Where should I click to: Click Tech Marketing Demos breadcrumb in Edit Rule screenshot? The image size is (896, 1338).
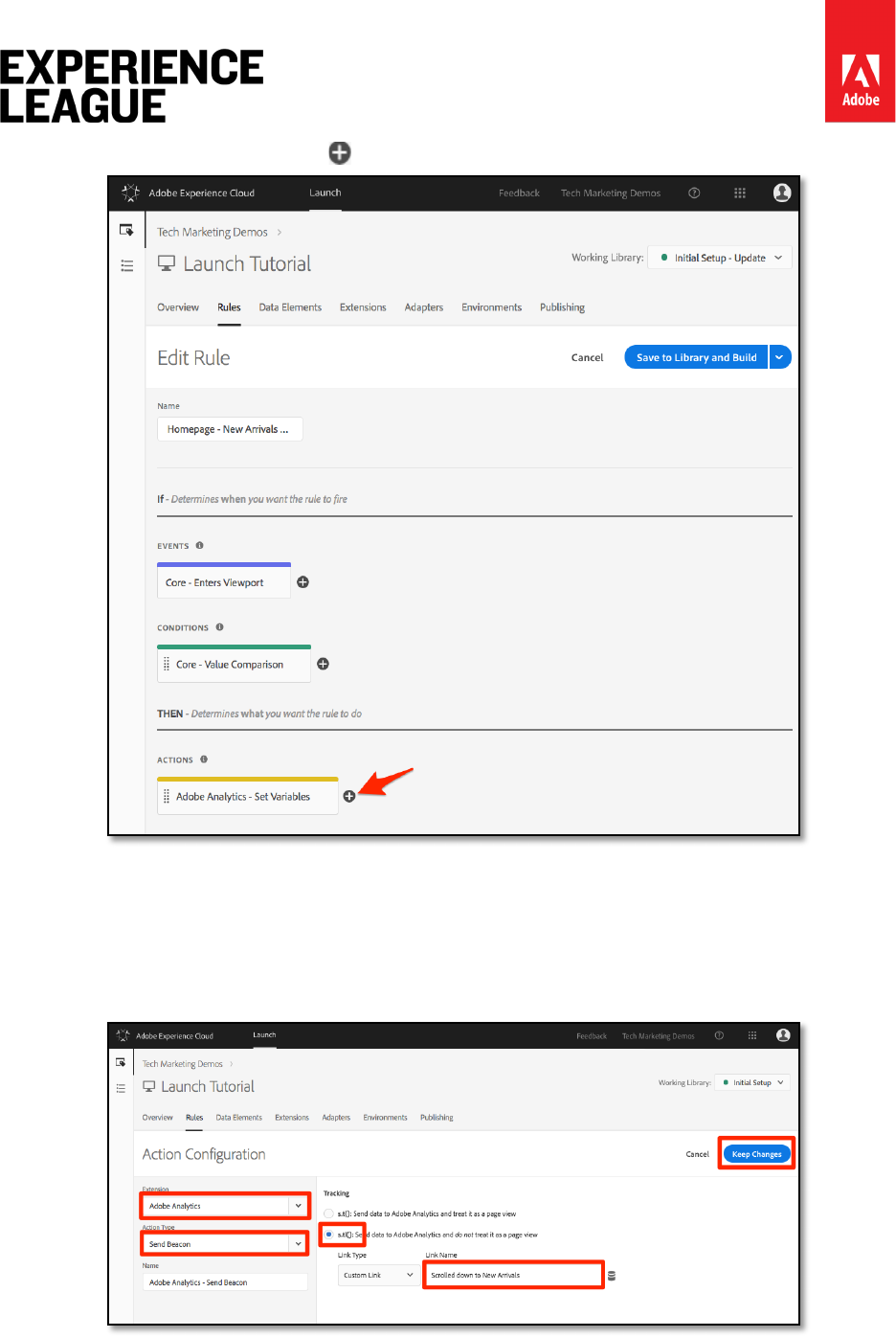(x=213, y=232)
